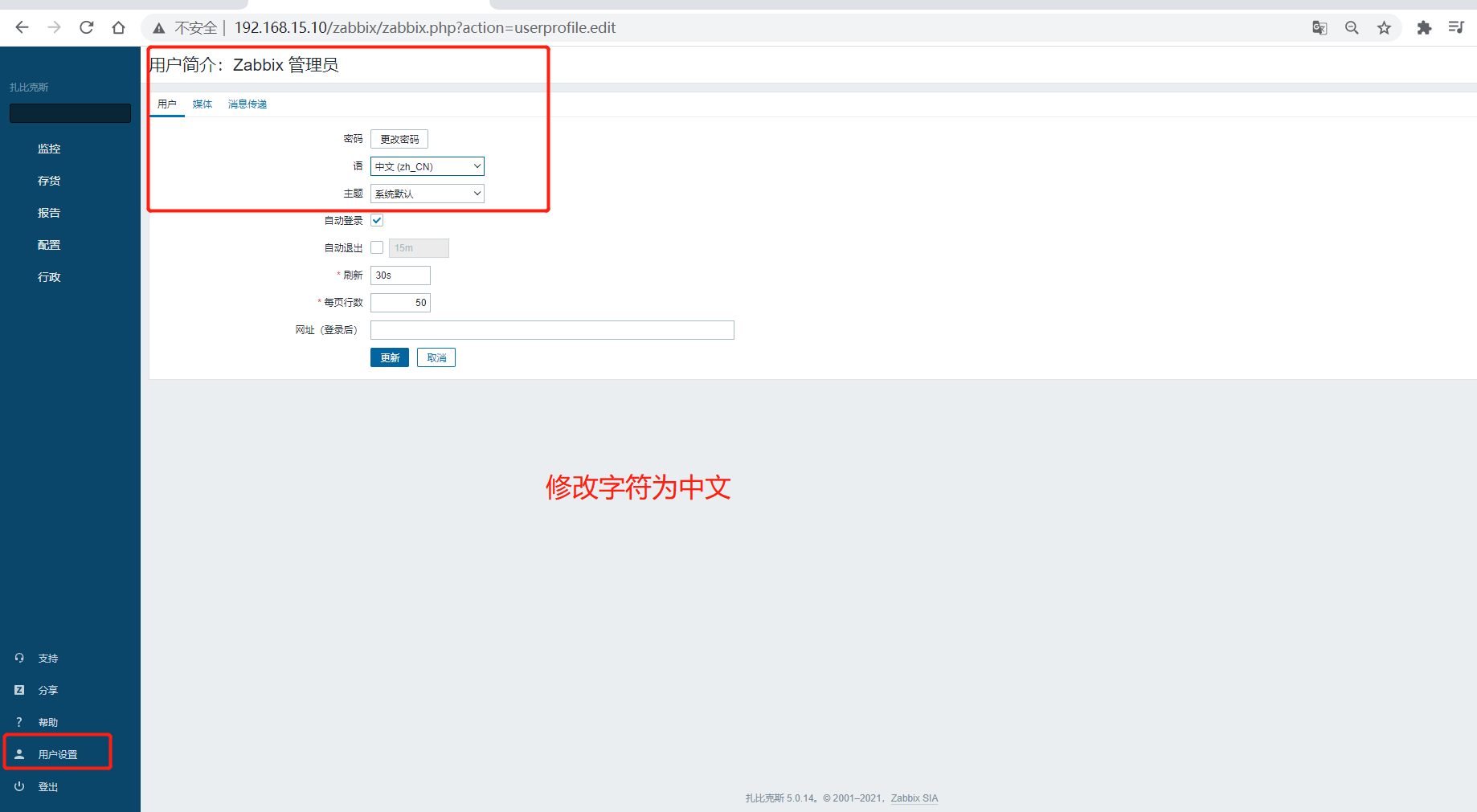Open the 支持 link in sidebar

pos(48,658)
